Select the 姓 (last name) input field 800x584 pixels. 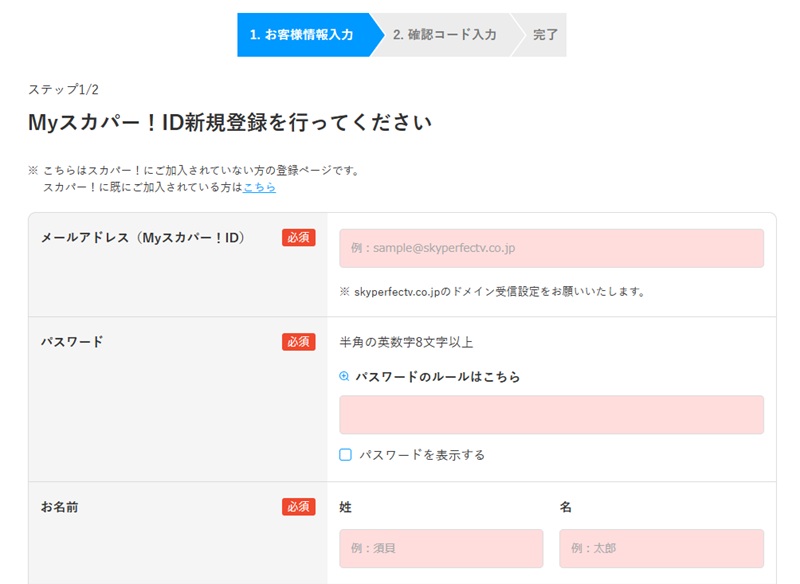441,548
